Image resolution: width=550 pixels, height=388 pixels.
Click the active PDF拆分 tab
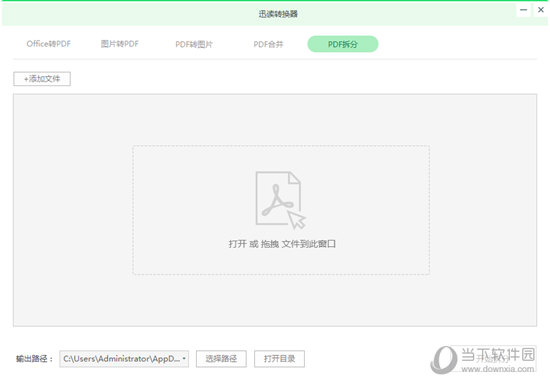[x=343, y=44]
